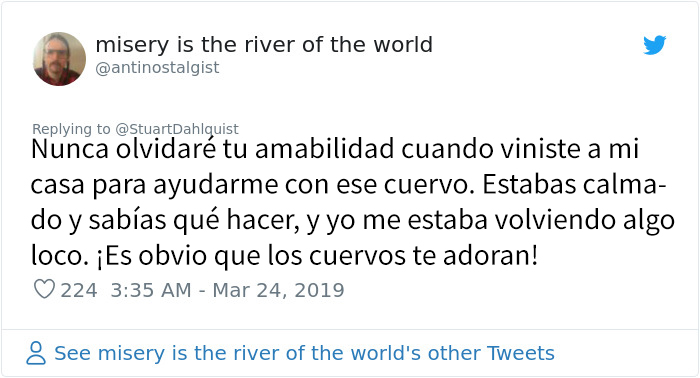Open the @antinostalgist handle
The height and width of the screenshot is (378, 700).
(157, 68)
